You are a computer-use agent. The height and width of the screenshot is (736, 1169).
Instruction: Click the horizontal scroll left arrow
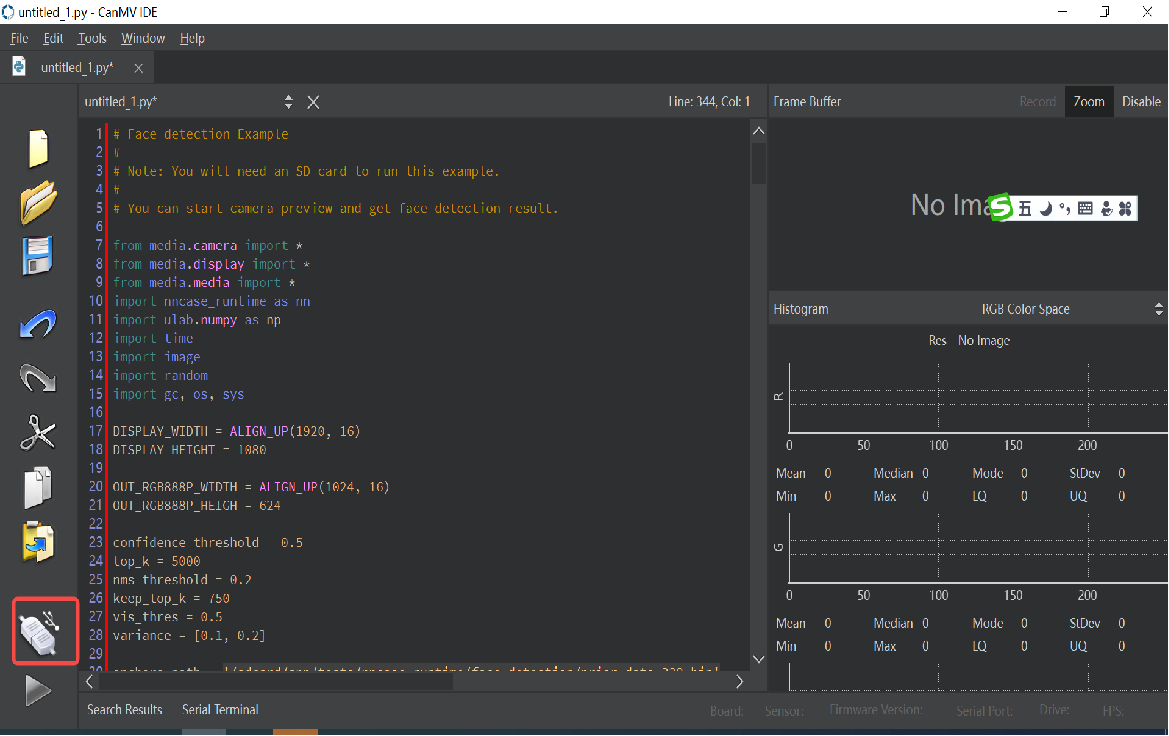(89, 681)
